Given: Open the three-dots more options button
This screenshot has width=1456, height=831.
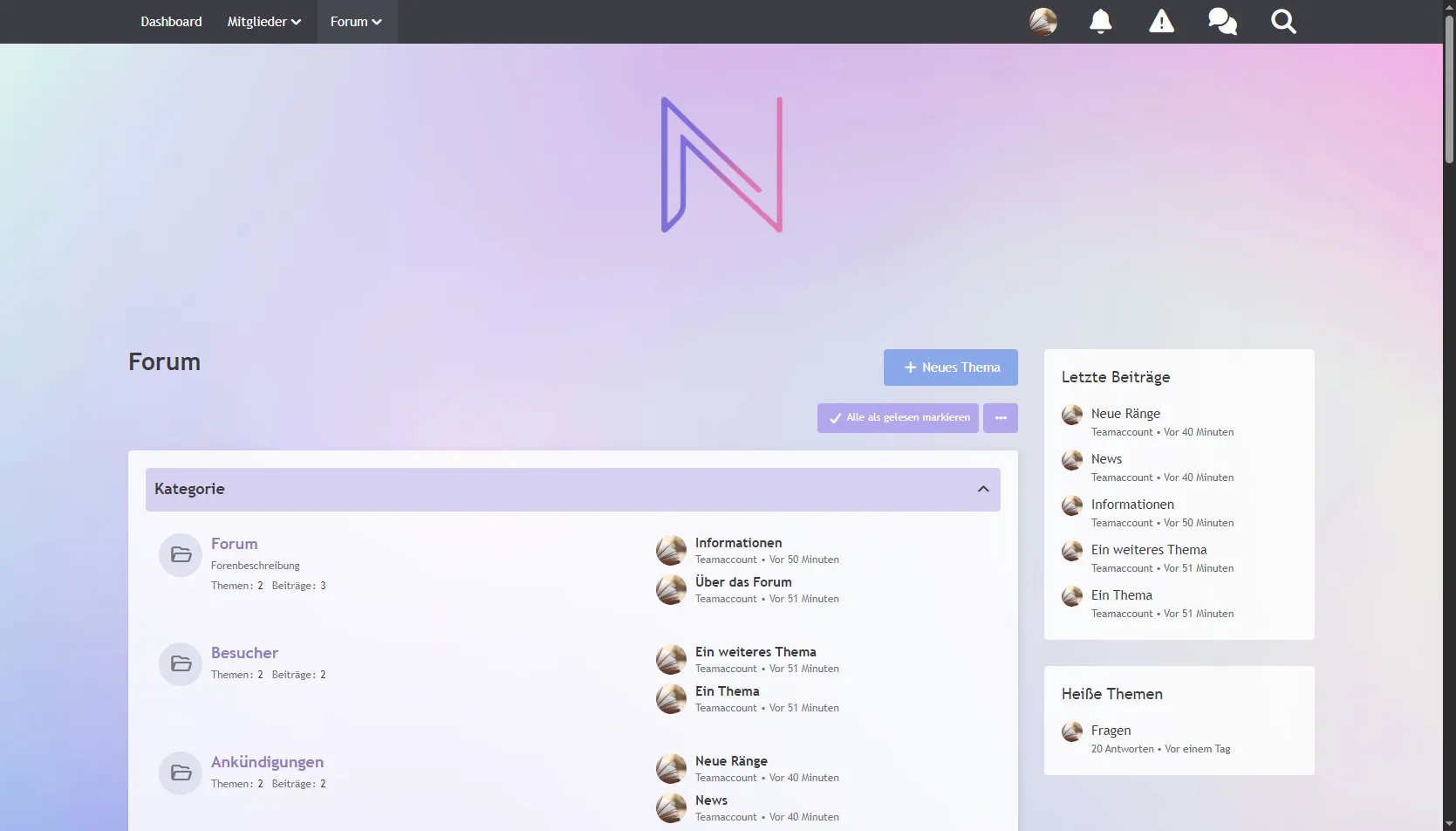Looking at the screenshot, I should 1000,418.
